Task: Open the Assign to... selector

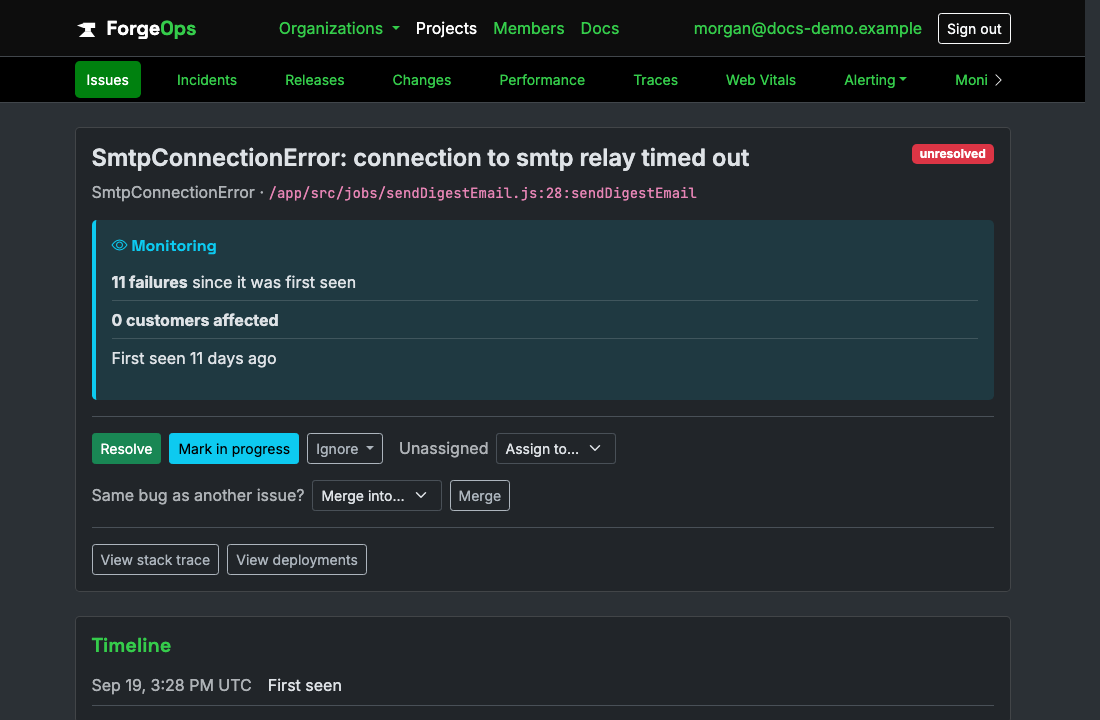Action: (555, 448)
